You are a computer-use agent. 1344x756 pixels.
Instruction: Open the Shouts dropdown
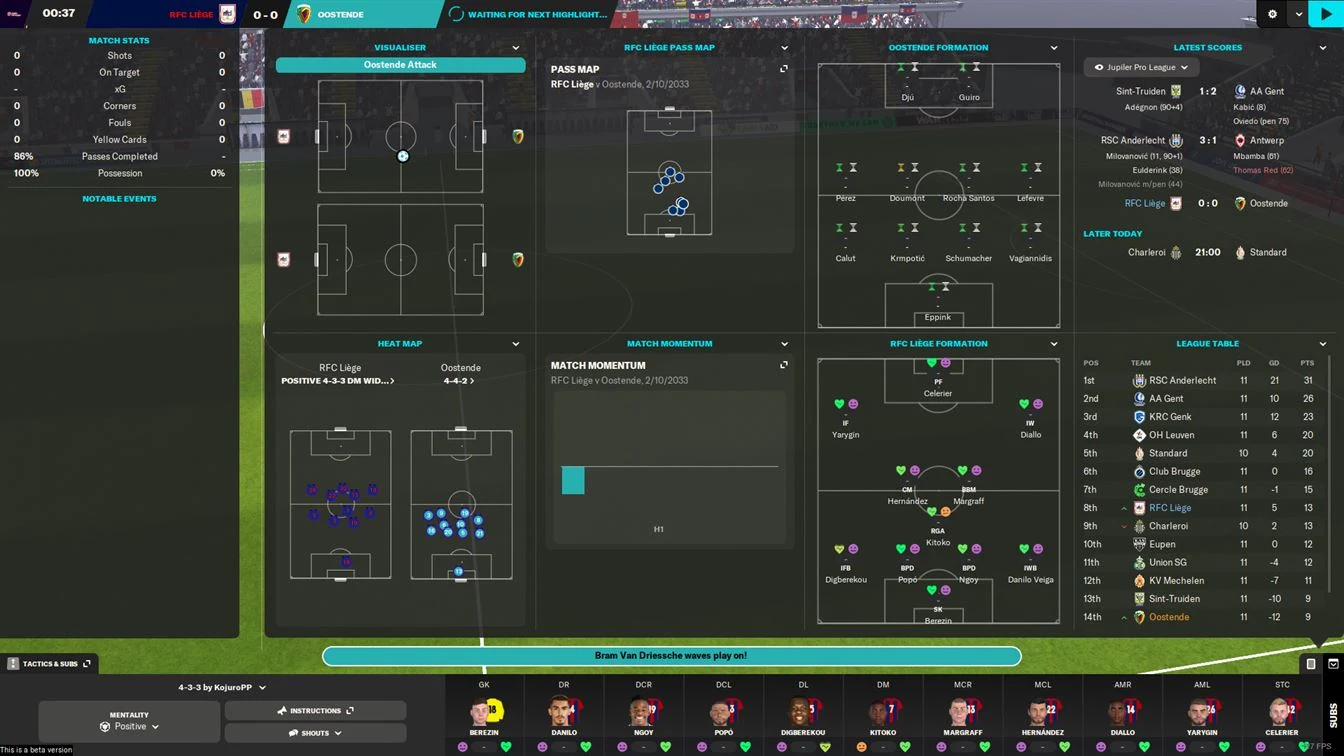[315, 733]
